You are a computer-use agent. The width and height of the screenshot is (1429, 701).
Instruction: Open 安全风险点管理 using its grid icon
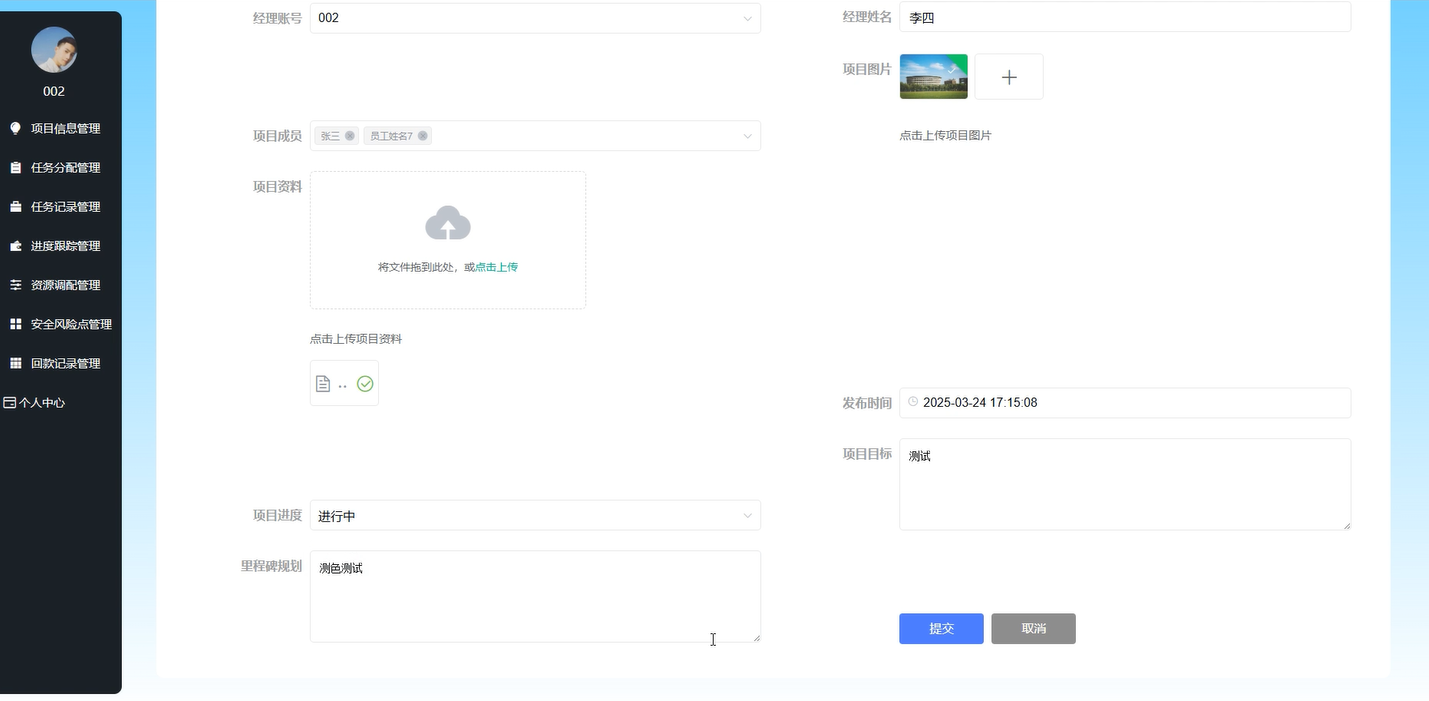(x=15, y=323)
